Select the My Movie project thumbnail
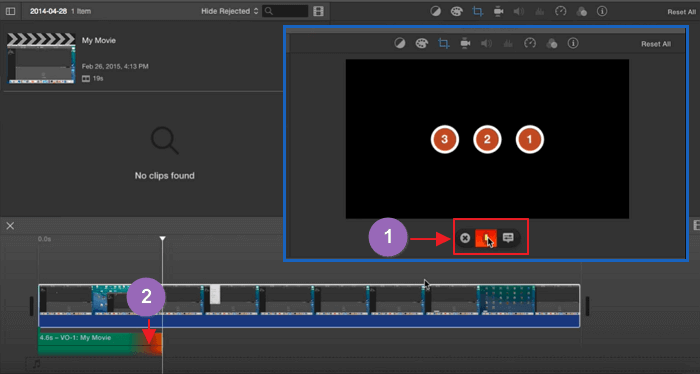700x374 pixels. [x=41, y=58]
